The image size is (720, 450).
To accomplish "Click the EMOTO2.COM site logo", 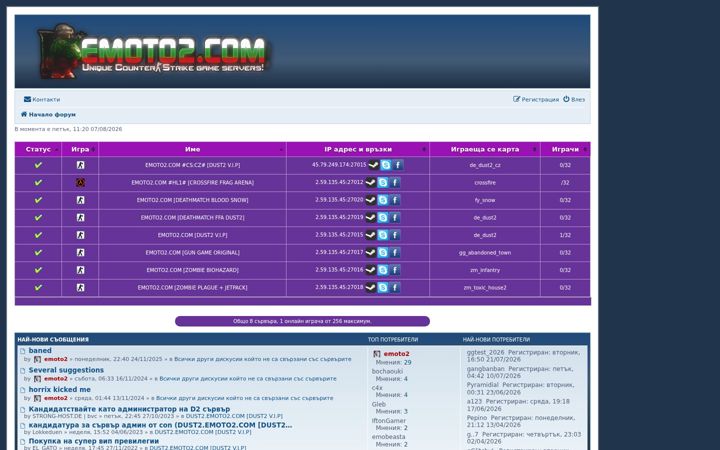I will tap(154, 51).
